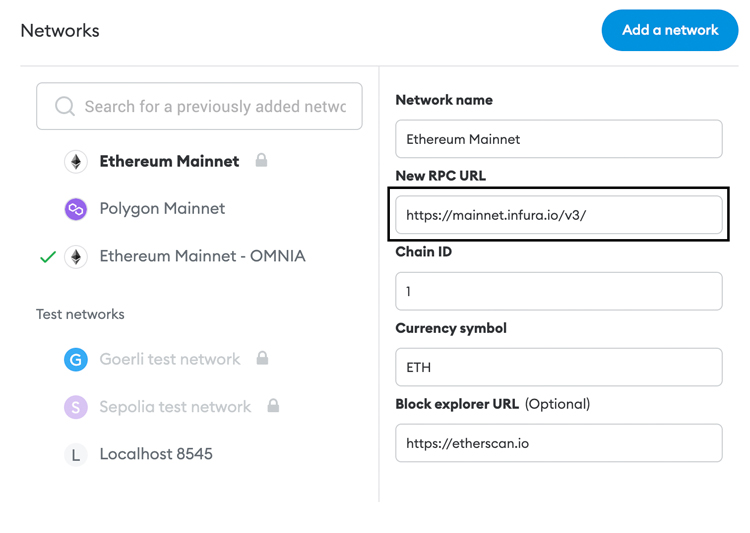Image resolution: width=750 pixels, height=533 pixels.
Task: Click the lock icon beside Ethereum Mainnet
Action: [261, 160]
